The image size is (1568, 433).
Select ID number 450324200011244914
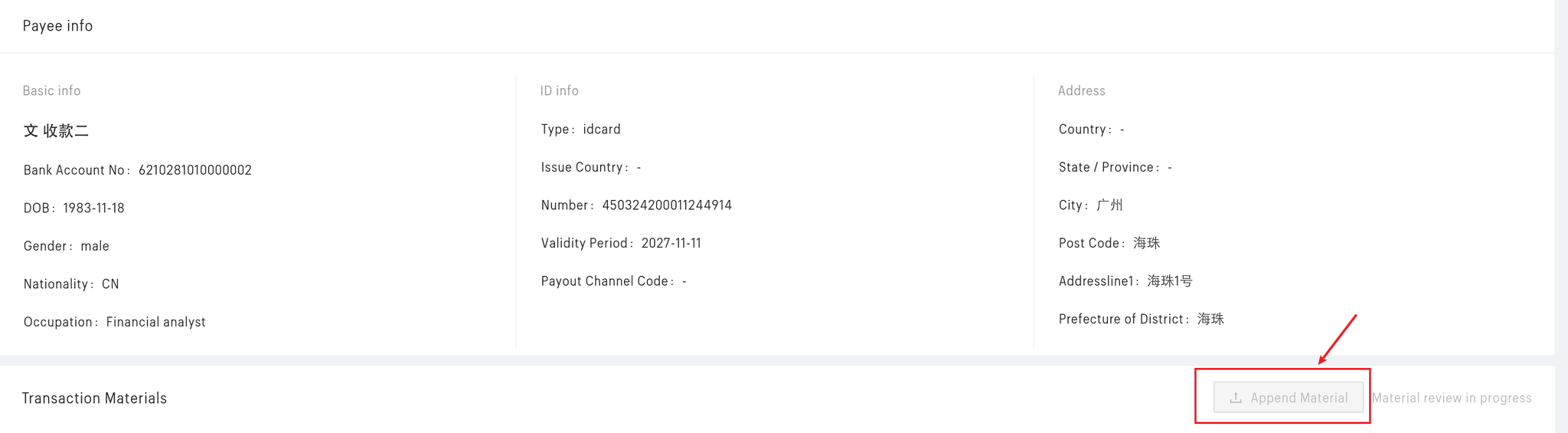666,205
